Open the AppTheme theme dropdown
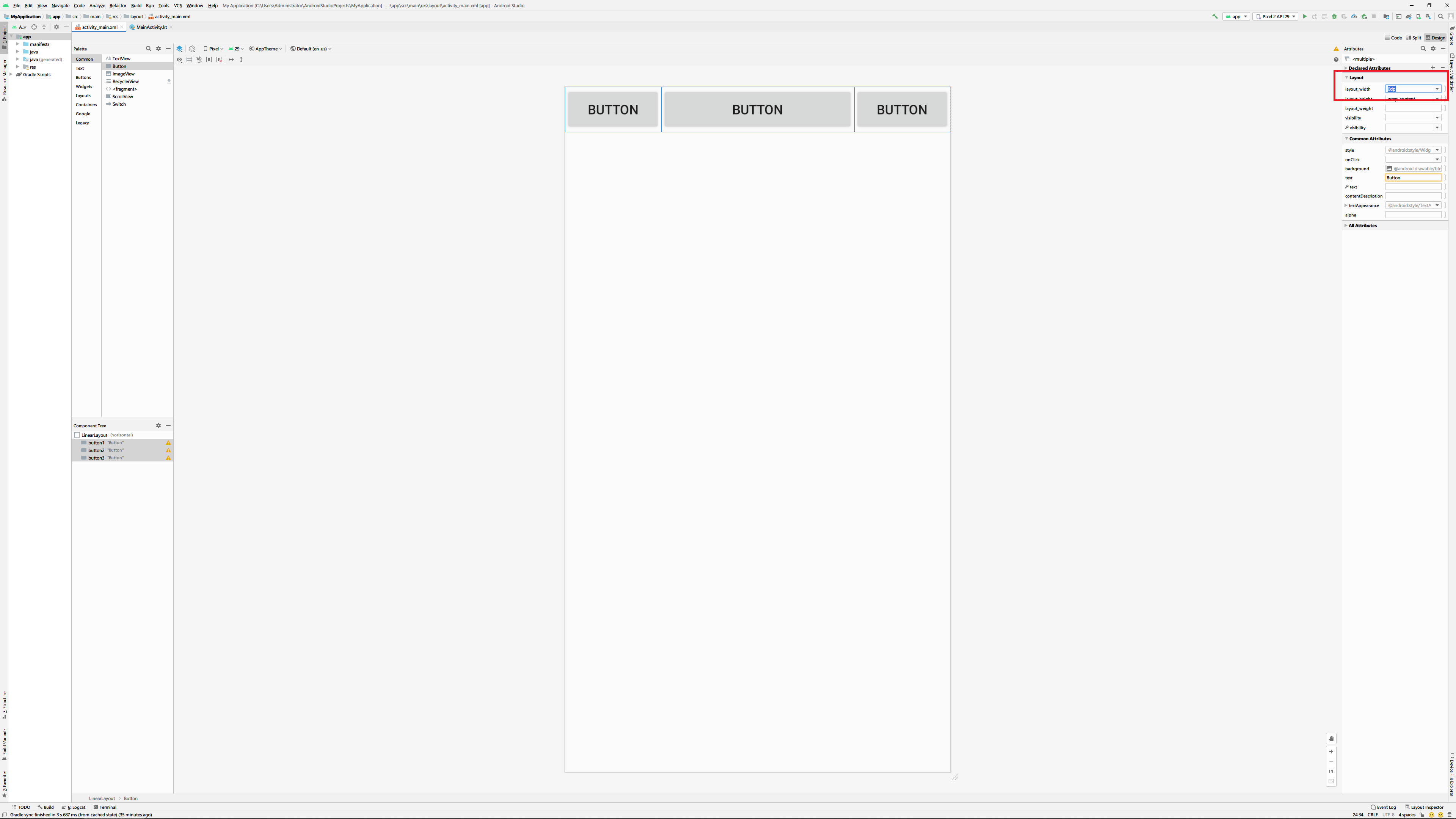The height and width of the screenshot is (819, 1456). pyautogui.click(x=266, y=49)
